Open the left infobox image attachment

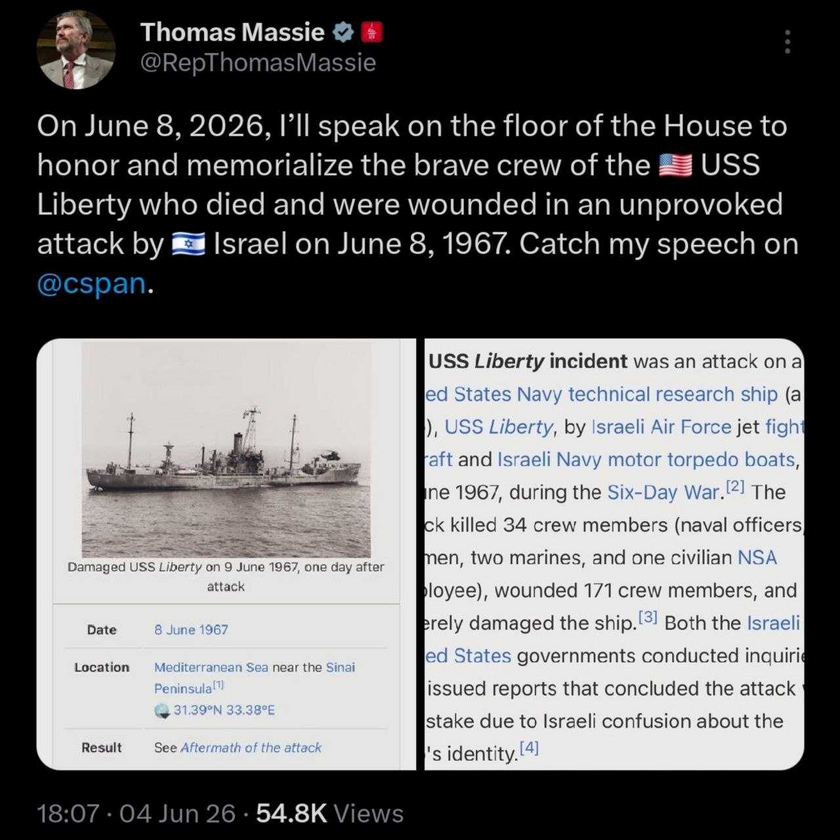pyautogui.click(x=226, y=554)
